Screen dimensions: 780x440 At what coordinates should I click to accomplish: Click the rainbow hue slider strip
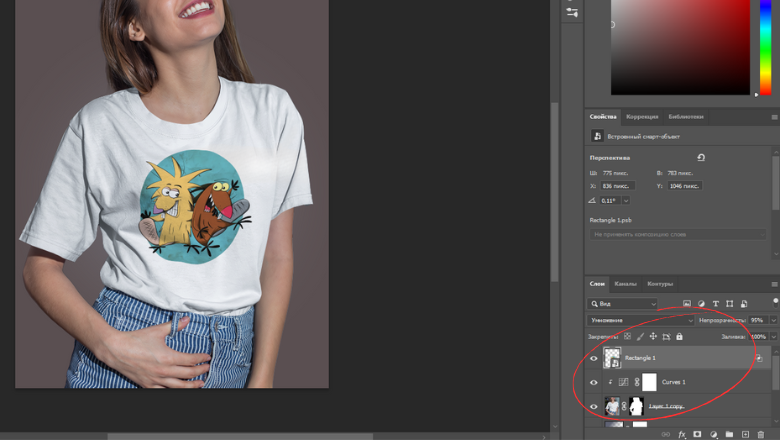(766, 45)
